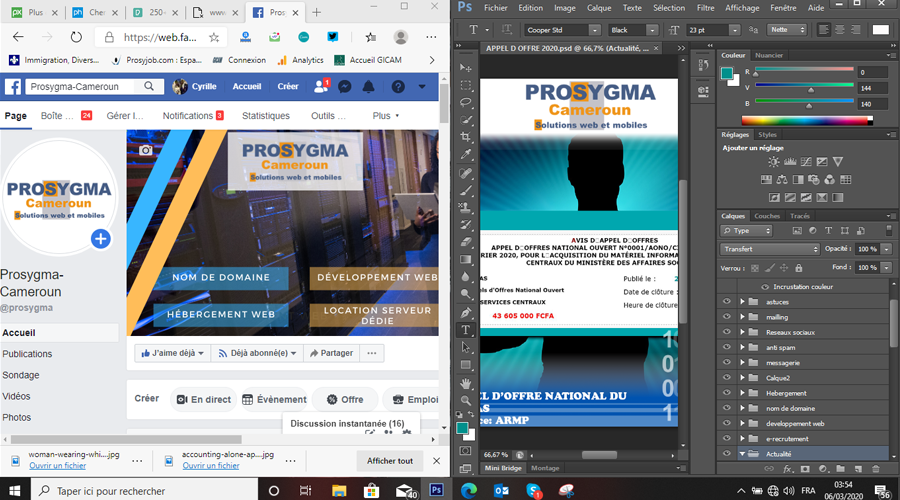Add a Levels adjustment
Screen dimensions: 900x500
pyautogui.click(x=790, y=162)
